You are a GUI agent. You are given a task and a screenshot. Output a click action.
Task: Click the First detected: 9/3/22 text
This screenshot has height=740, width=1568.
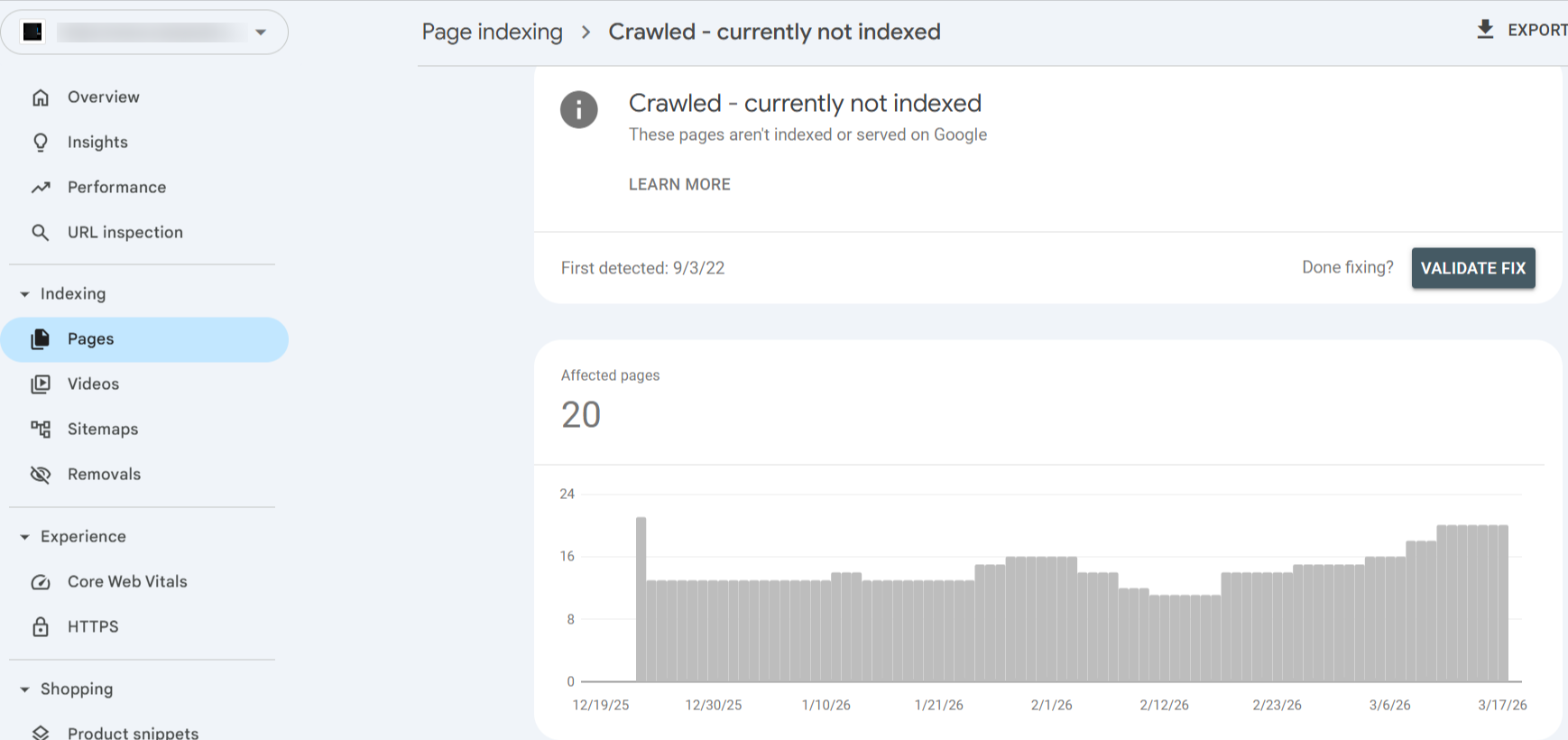642,268
